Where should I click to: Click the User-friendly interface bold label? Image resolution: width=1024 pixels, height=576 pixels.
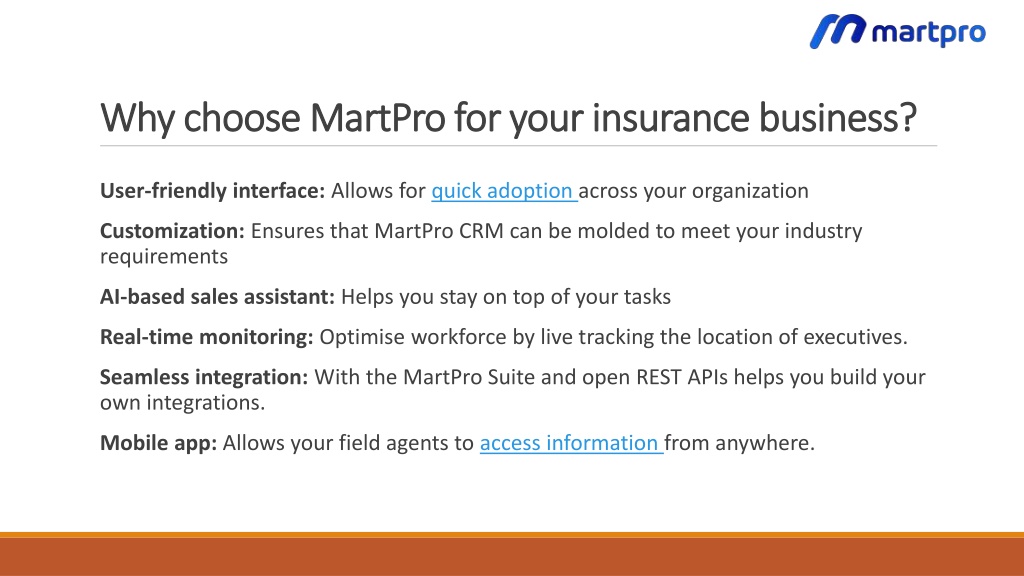click(x=212, y=191)
